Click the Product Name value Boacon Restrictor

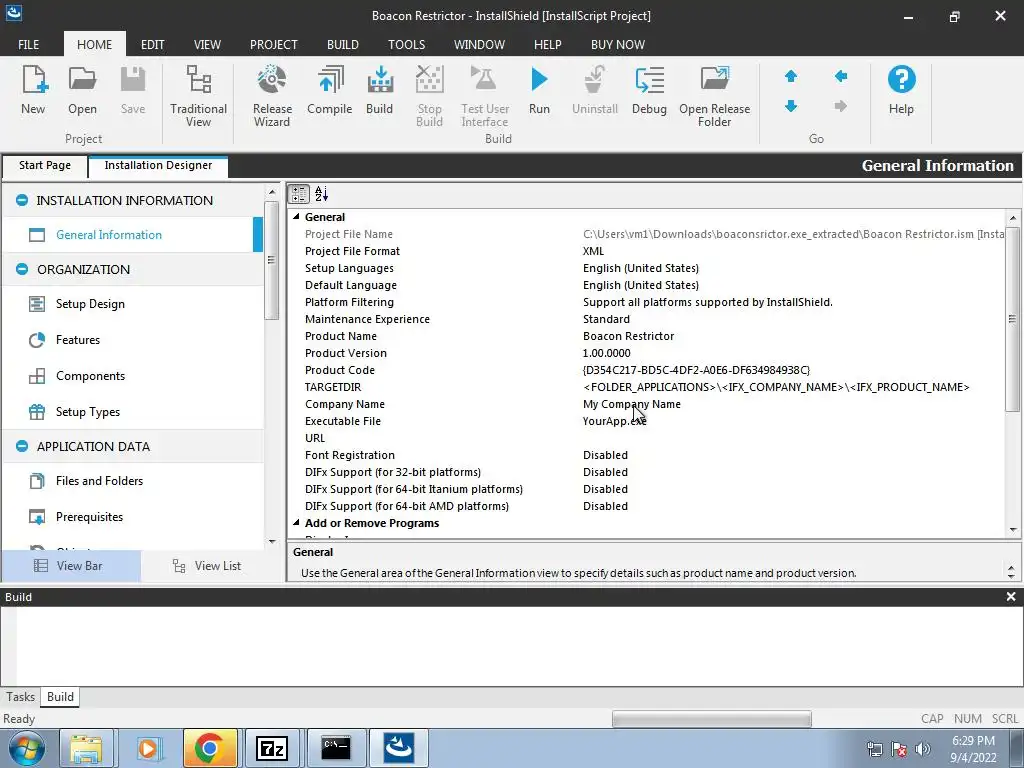click(x=628, y=336)
